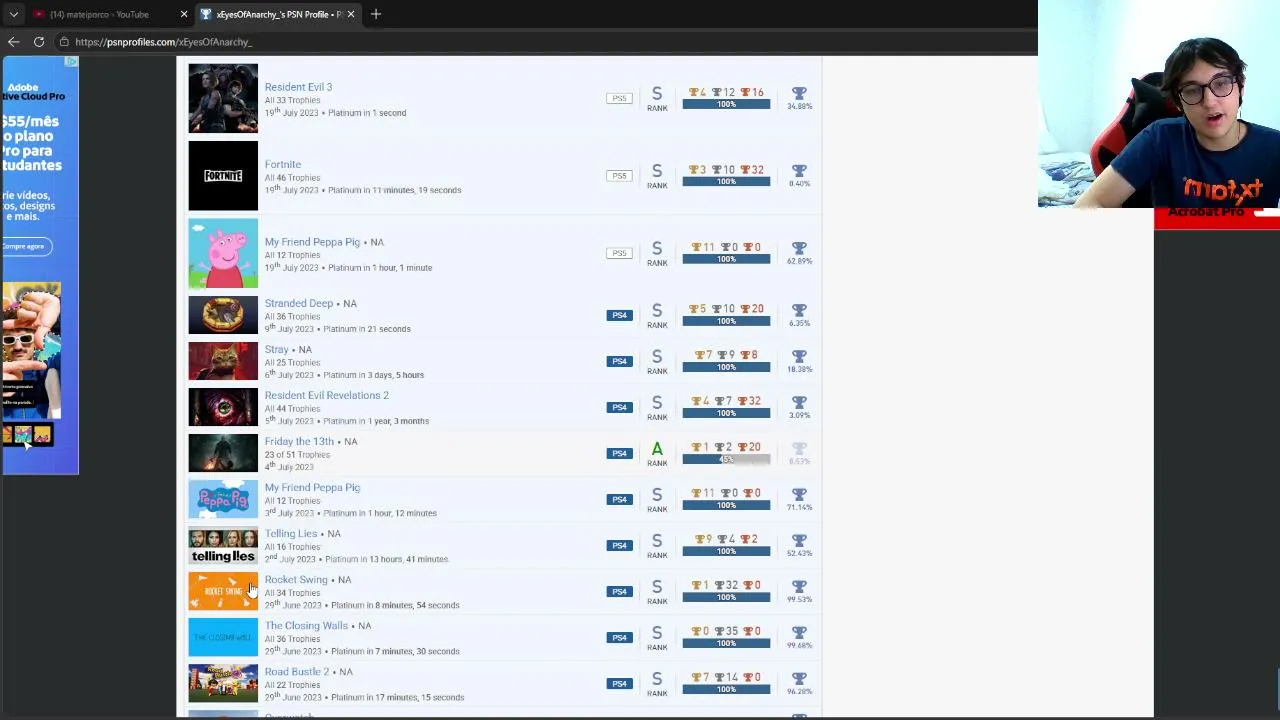Click the platinum trophy icon for Rocket Swing

pos(799,586)
